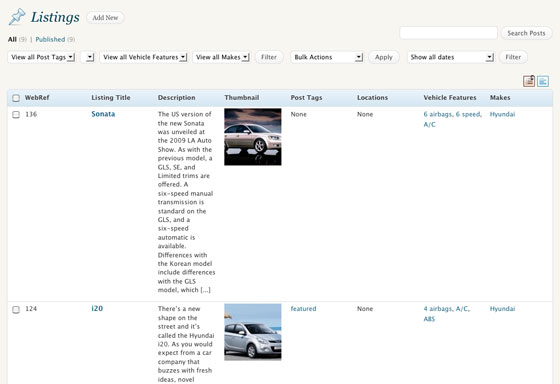
Task: Click Hyundai make link in i20 row
Action: (502, 309)
